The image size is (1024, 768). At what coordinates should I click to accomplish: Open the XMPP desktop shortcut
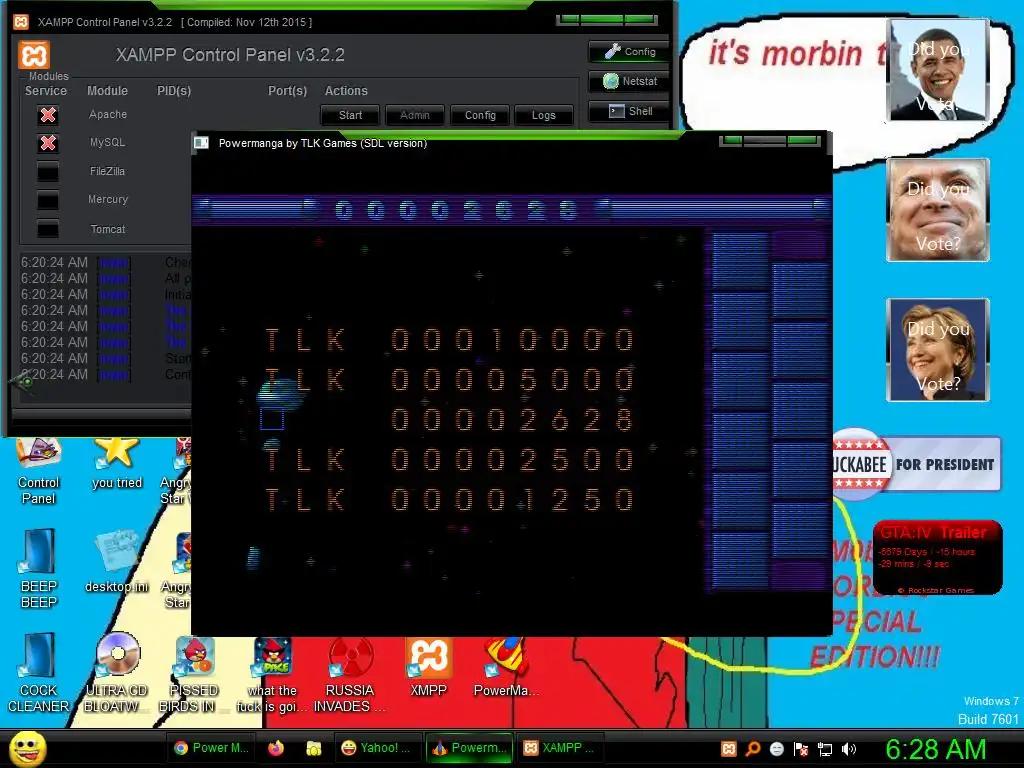pyautogui.click(x=428, y=667)
